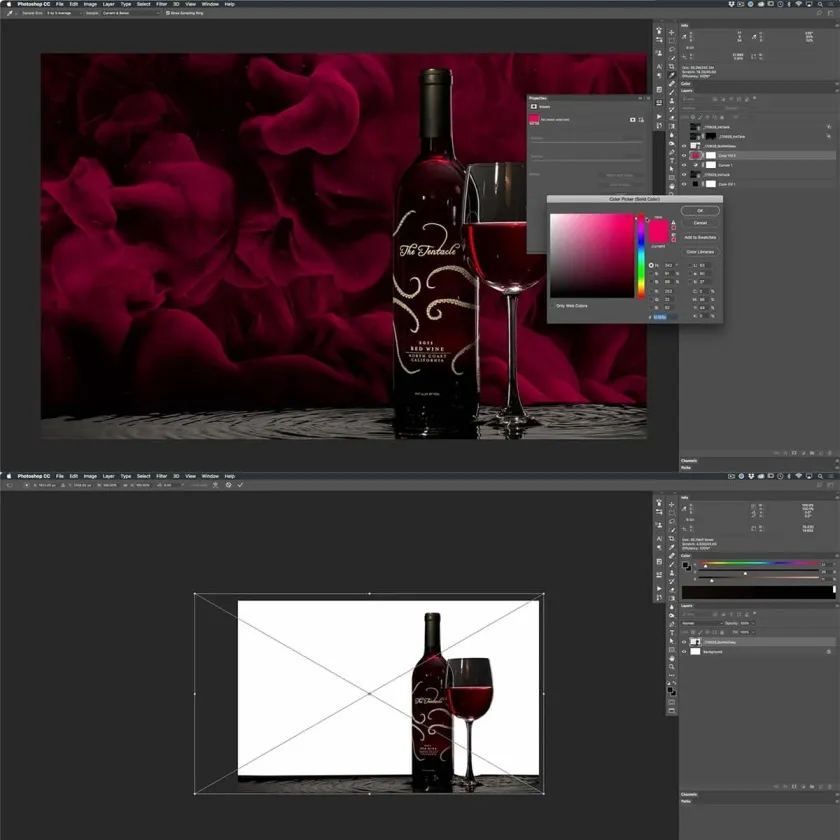Image resolution: width=840 pixels, height=840 pixels.
Task: Commit the transform with the checkmark icon
Action: pos(240,485)
